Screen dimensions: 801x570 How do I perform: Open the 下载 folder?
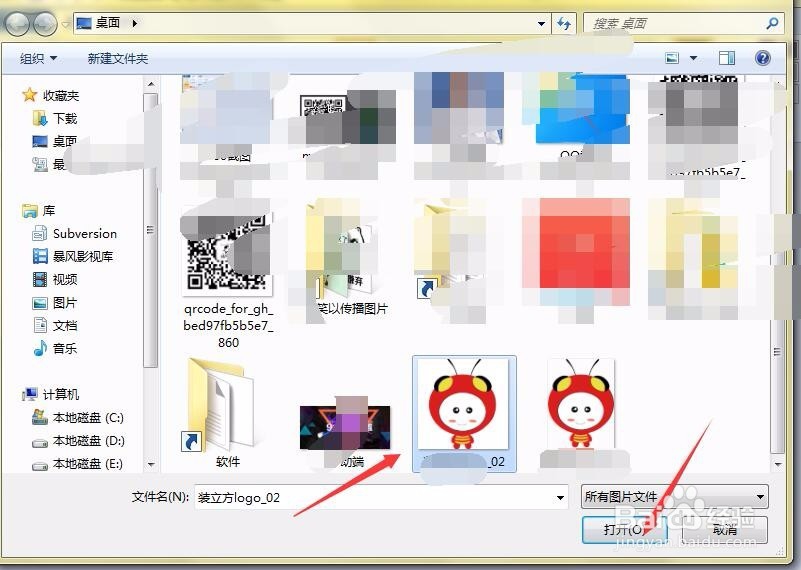pos(65,118)
